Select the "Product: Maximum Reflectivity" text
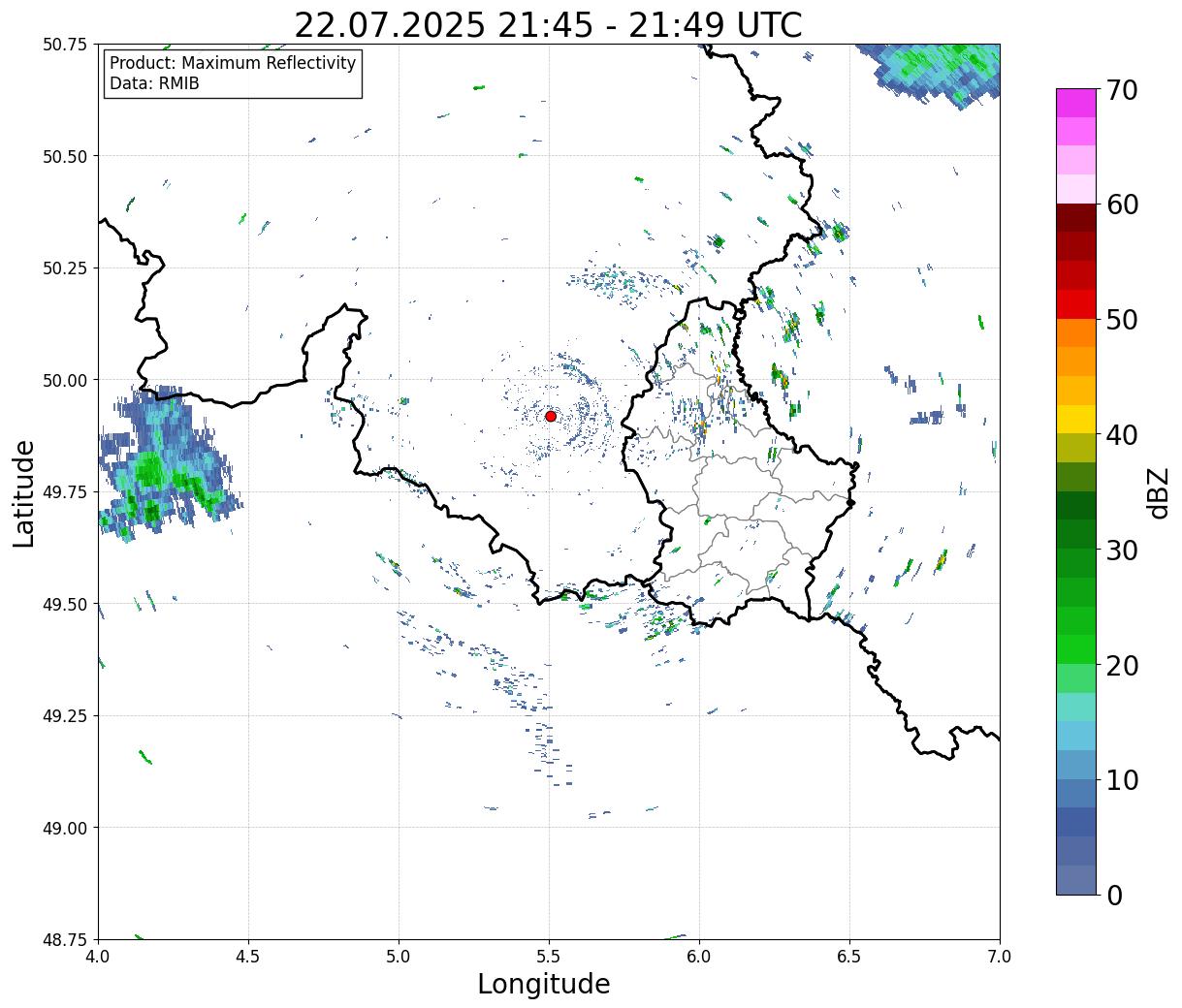This screenshot has height=1008, width=1182. point(233,63)
